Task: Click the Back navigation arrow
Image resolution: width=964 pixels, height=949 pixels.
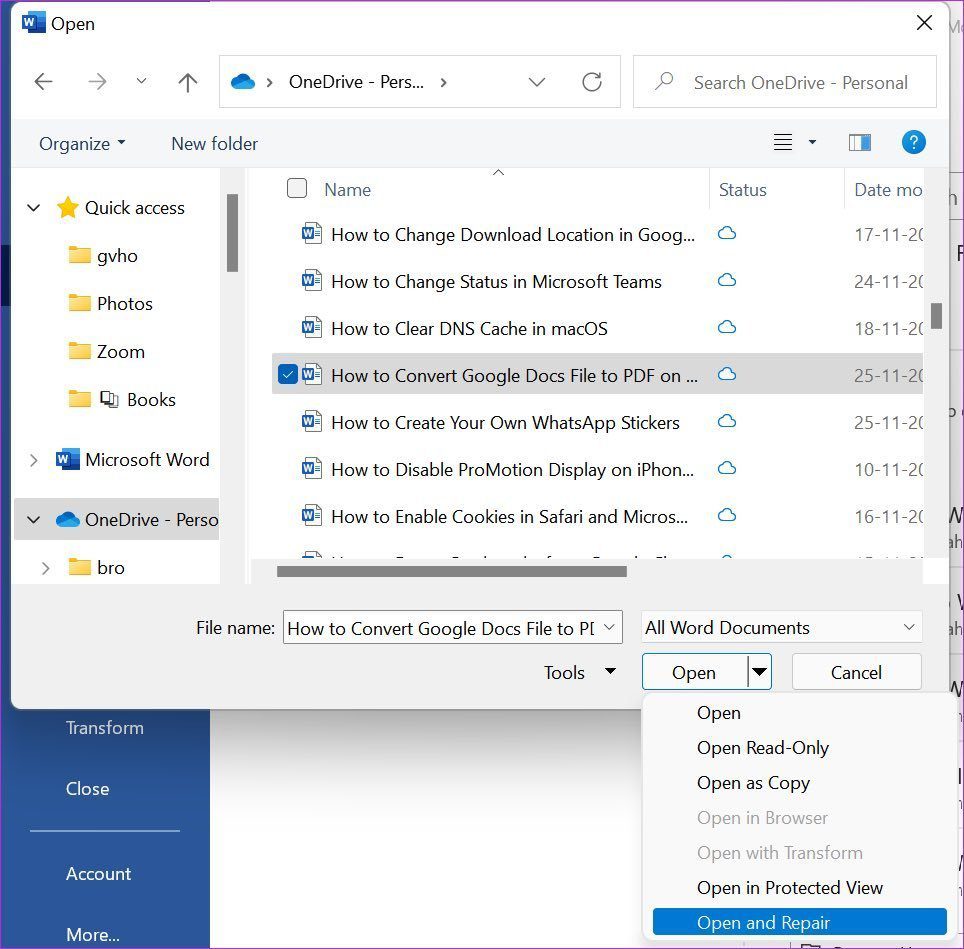Action: click(44, 82)
